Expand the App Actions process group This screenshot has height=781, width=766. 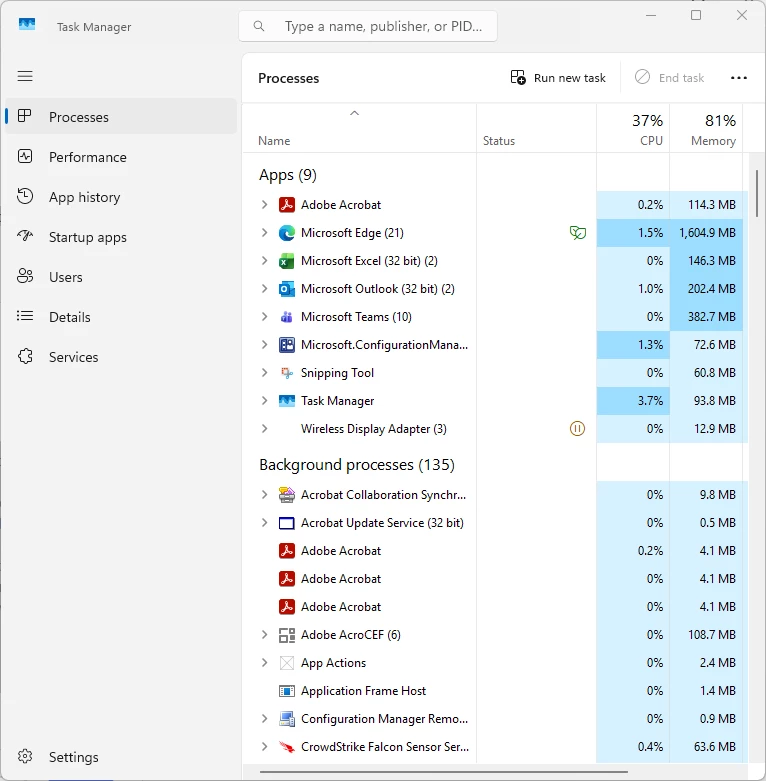[264, 663]
